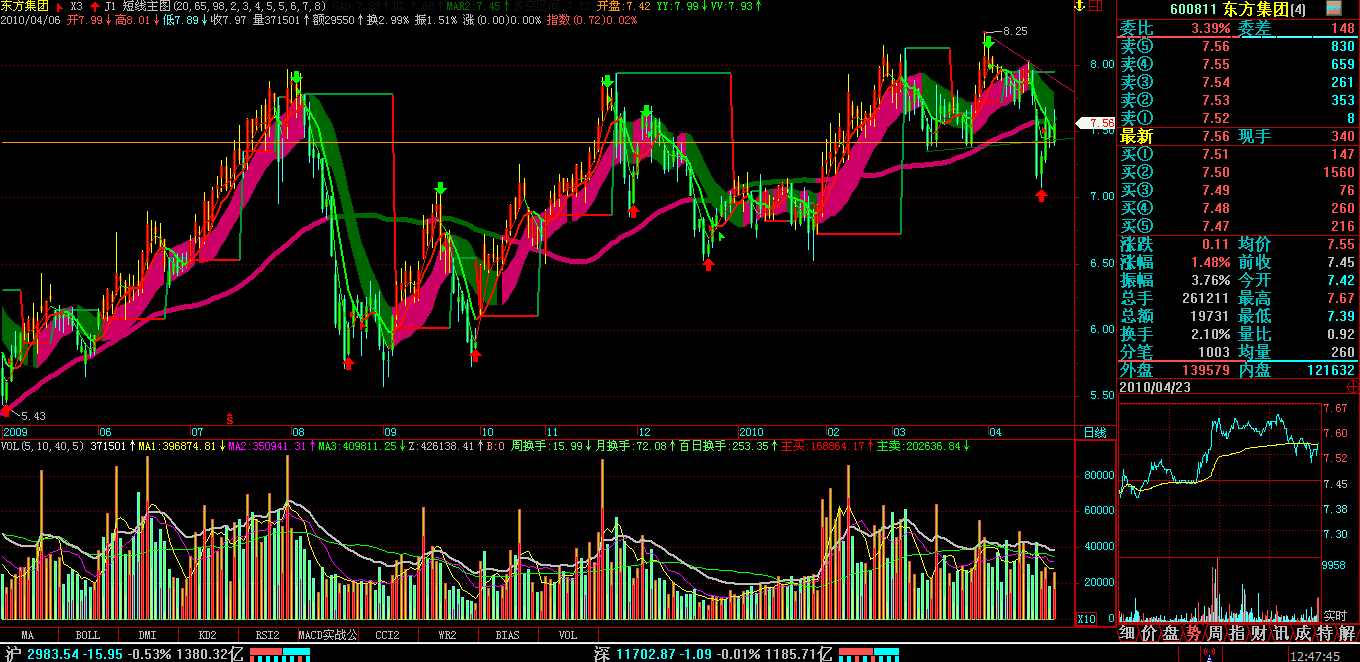Toggle the 实时 real-time label in the mini chart

click(x=1334, y=615)
